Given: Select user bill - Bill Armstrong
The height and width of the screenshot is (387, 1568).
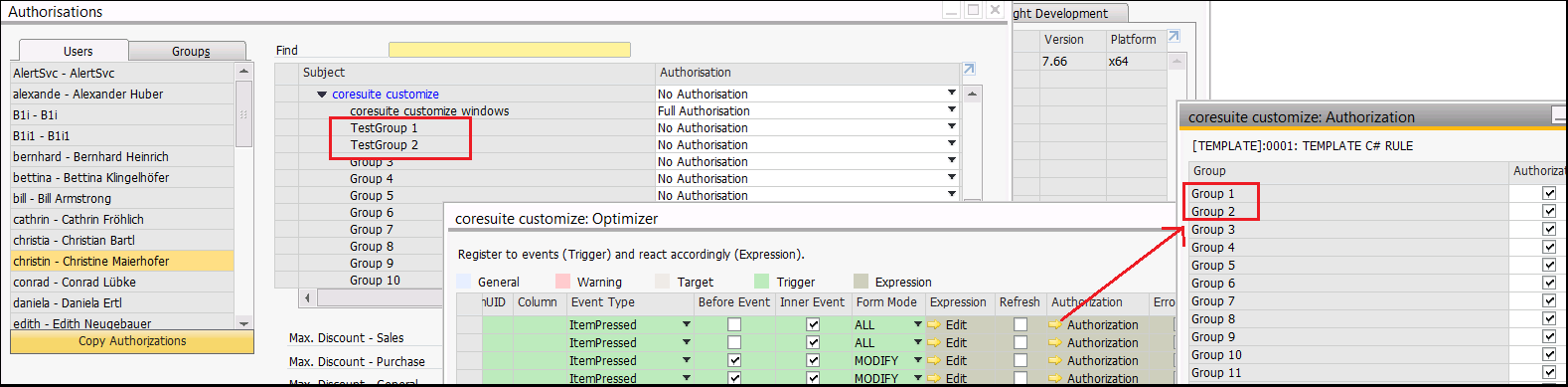Looking at the screenshot, I should [x=122, y=198].
